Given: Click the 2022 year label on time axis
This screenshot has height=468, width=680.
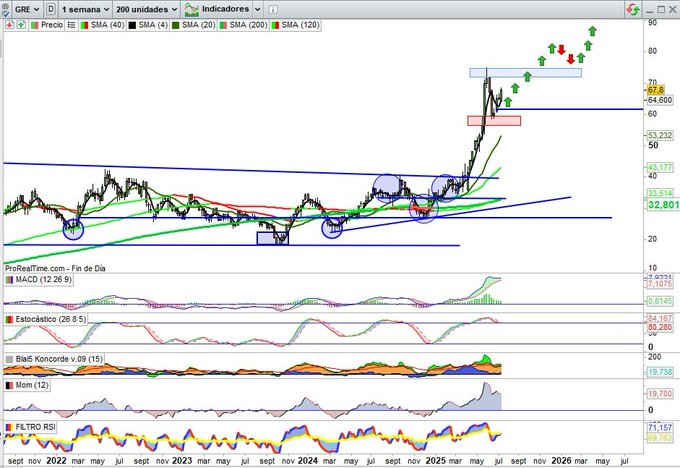Looking at the screenshot, I should [x=56, y=461].
